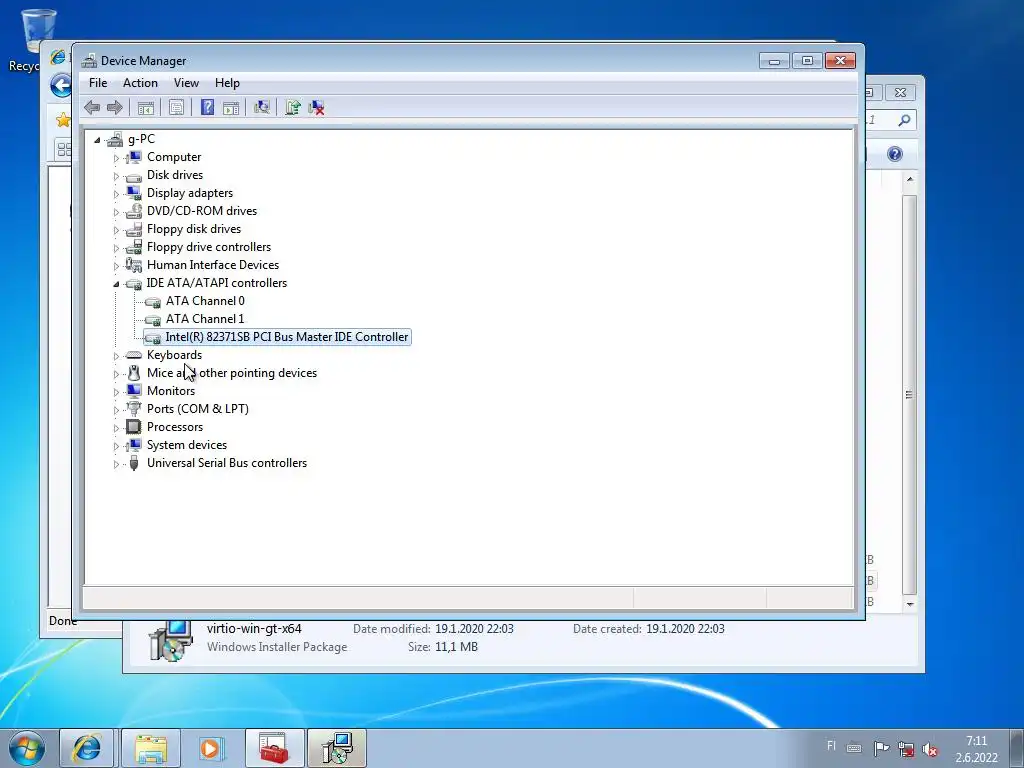Select Intel(R) 82371SB PCI Bus Master IDE Controller
Viewport: 1024px width, 768px height.
point(287,337)
